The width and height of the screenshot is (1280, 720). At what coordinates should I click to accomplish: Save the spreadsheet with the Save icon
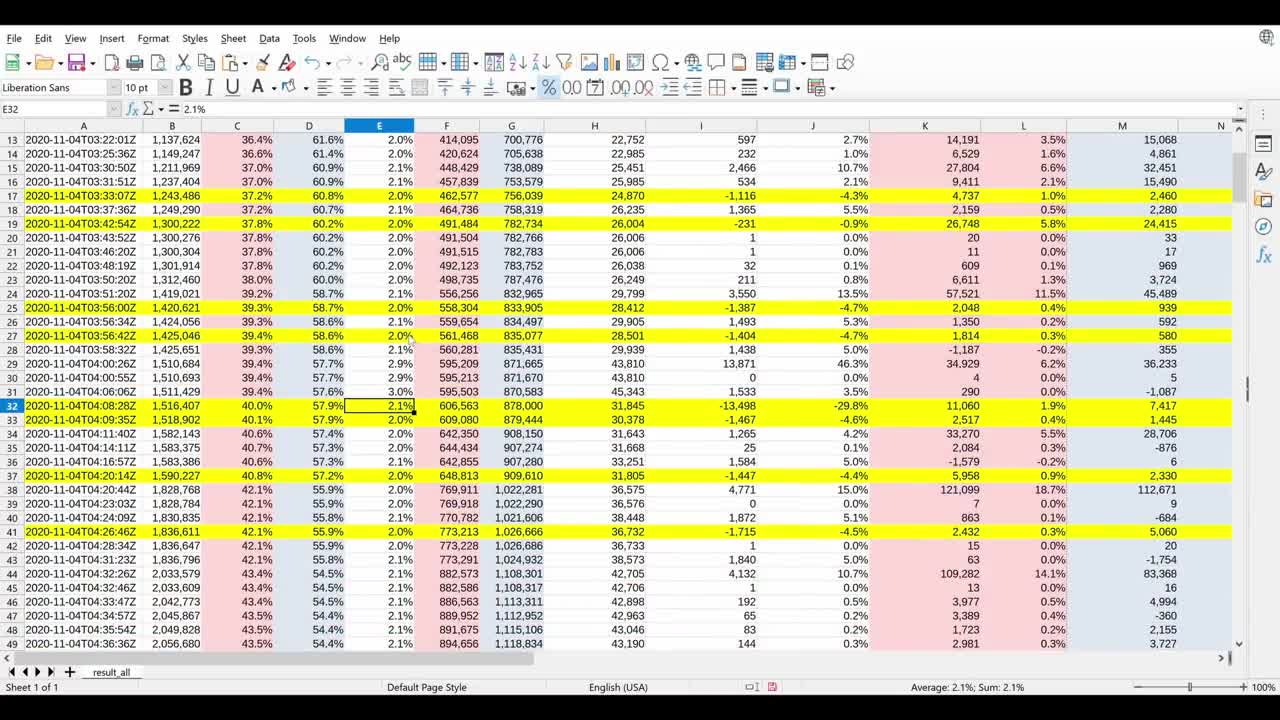pos(76,62)
